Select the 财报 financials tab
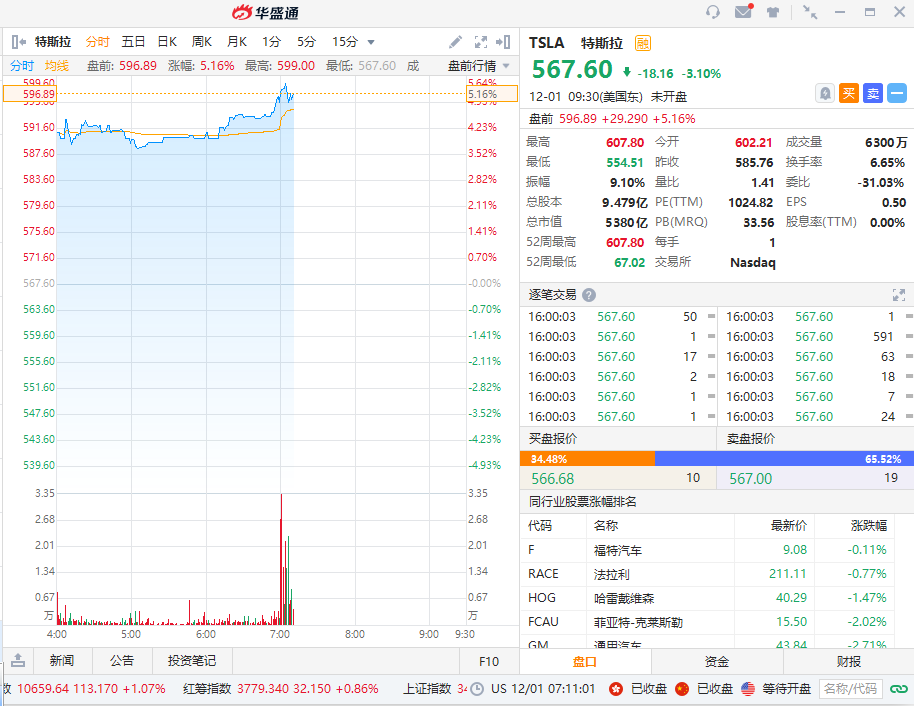Viewport: 914px width, 706px height. pyautogui.click(x=849, y=662)
